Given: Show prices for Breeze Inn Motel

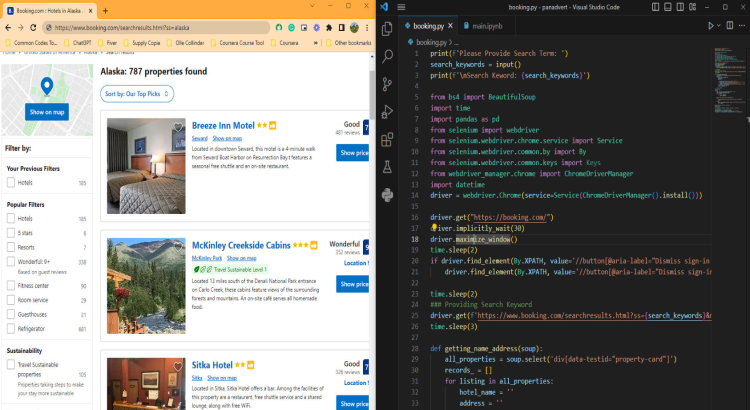Looking at the screenshot, I should (353, 153).
